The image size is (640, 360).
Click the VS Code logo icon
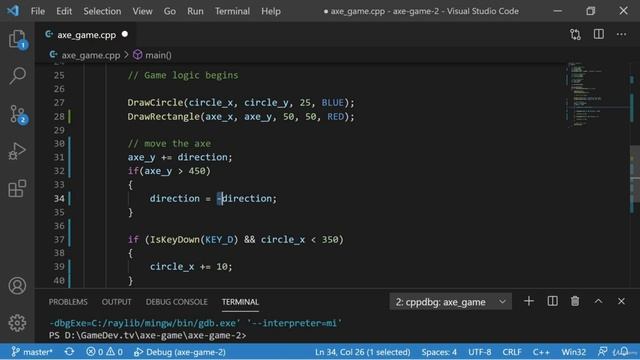[13, 11]
